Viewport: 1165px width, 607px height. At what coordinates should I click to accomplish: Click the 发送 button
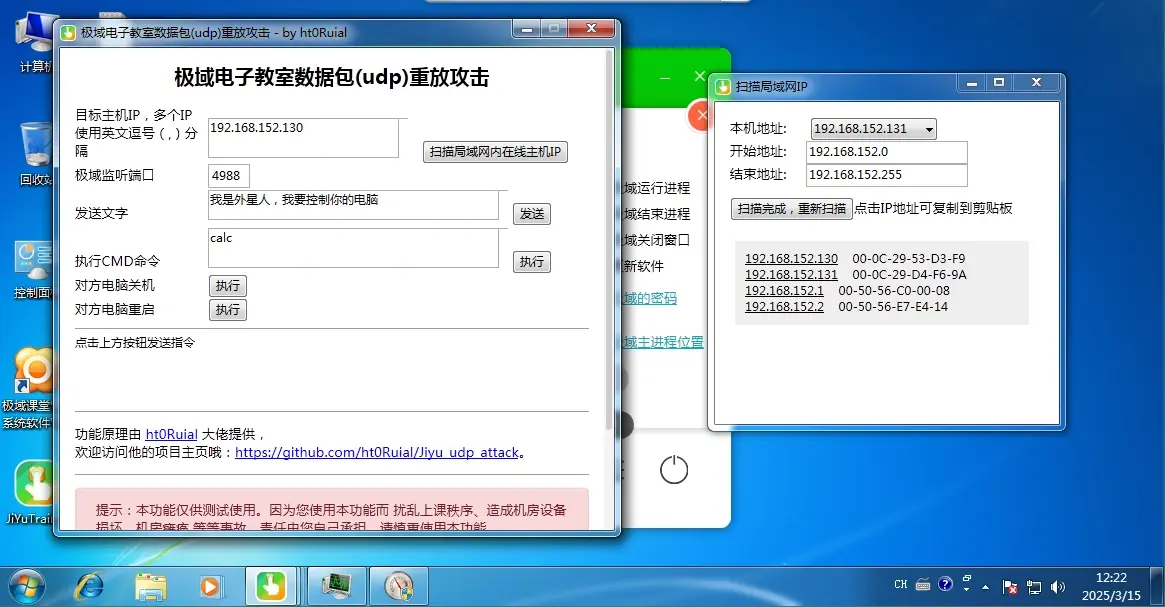(x=532, y=214)
